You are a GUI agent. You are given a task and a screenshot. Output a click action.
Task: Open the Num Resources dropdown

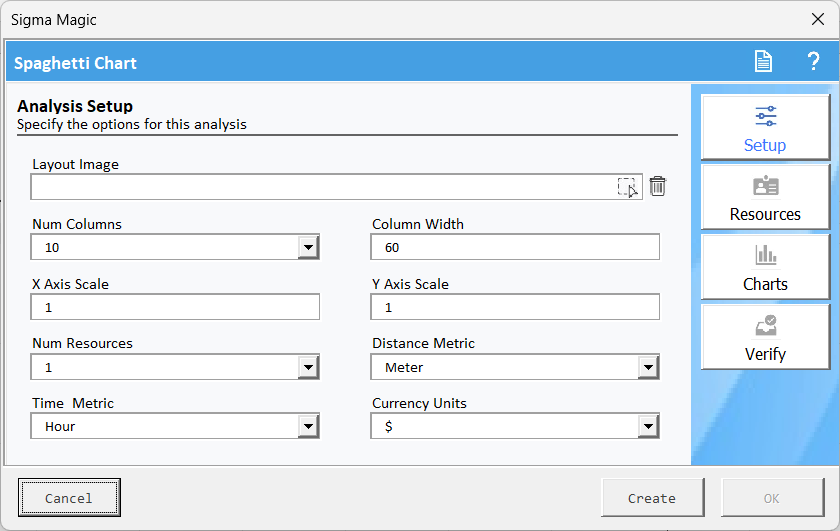coord(308,367)
